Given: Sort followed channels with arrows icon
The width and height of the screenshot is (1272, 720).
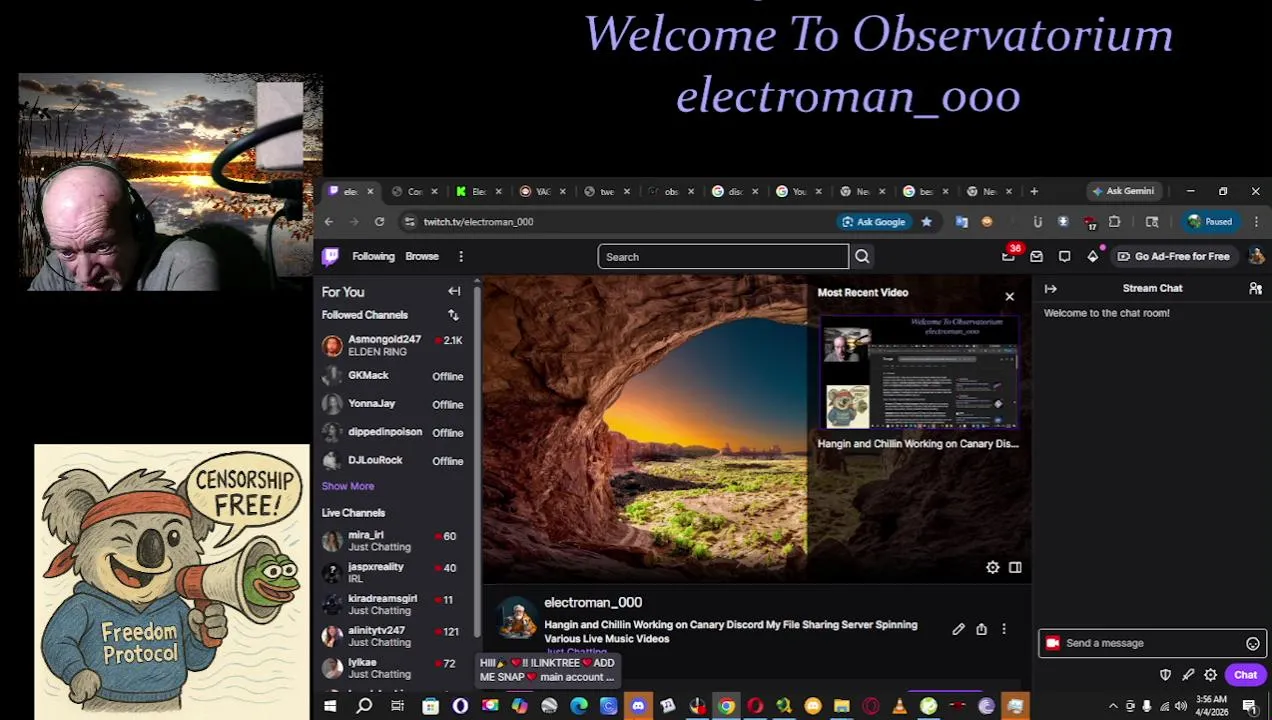Looking at the screenshot, I should (453, 315).
